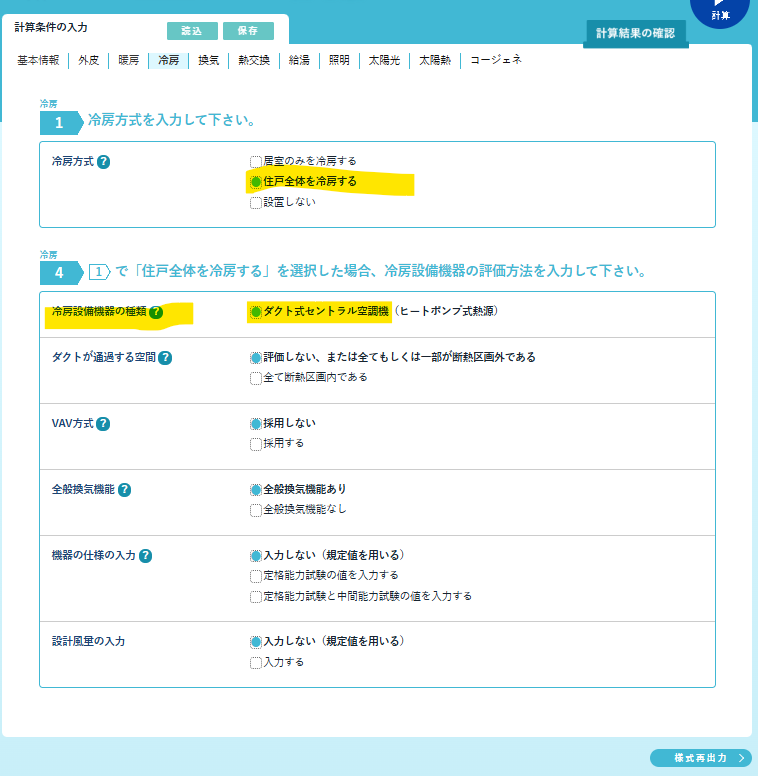This screenshot has width=758, height=776.
Task: Select 全て断熱区画内である option
Action: [x=256, y=378]
